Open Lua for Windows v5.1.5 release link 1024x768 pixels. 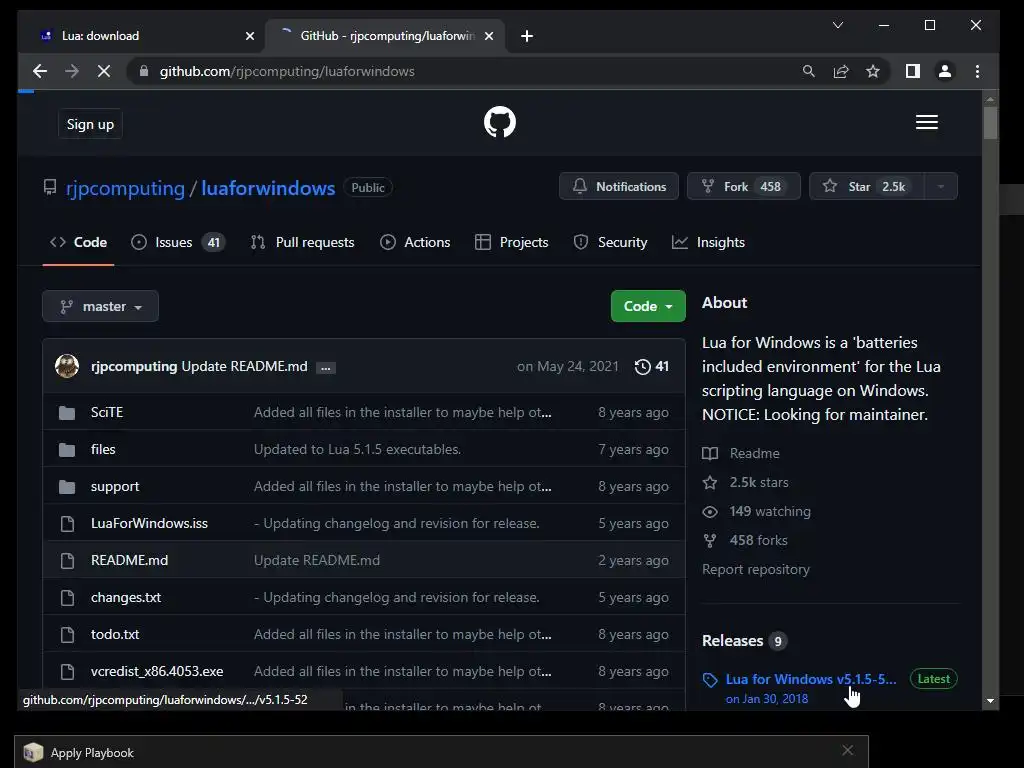(811, 679)
